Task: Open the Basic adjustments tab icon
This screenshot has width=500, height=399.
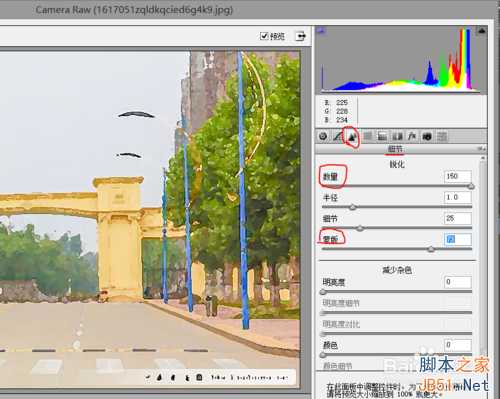Action: [x=323, y=136]
